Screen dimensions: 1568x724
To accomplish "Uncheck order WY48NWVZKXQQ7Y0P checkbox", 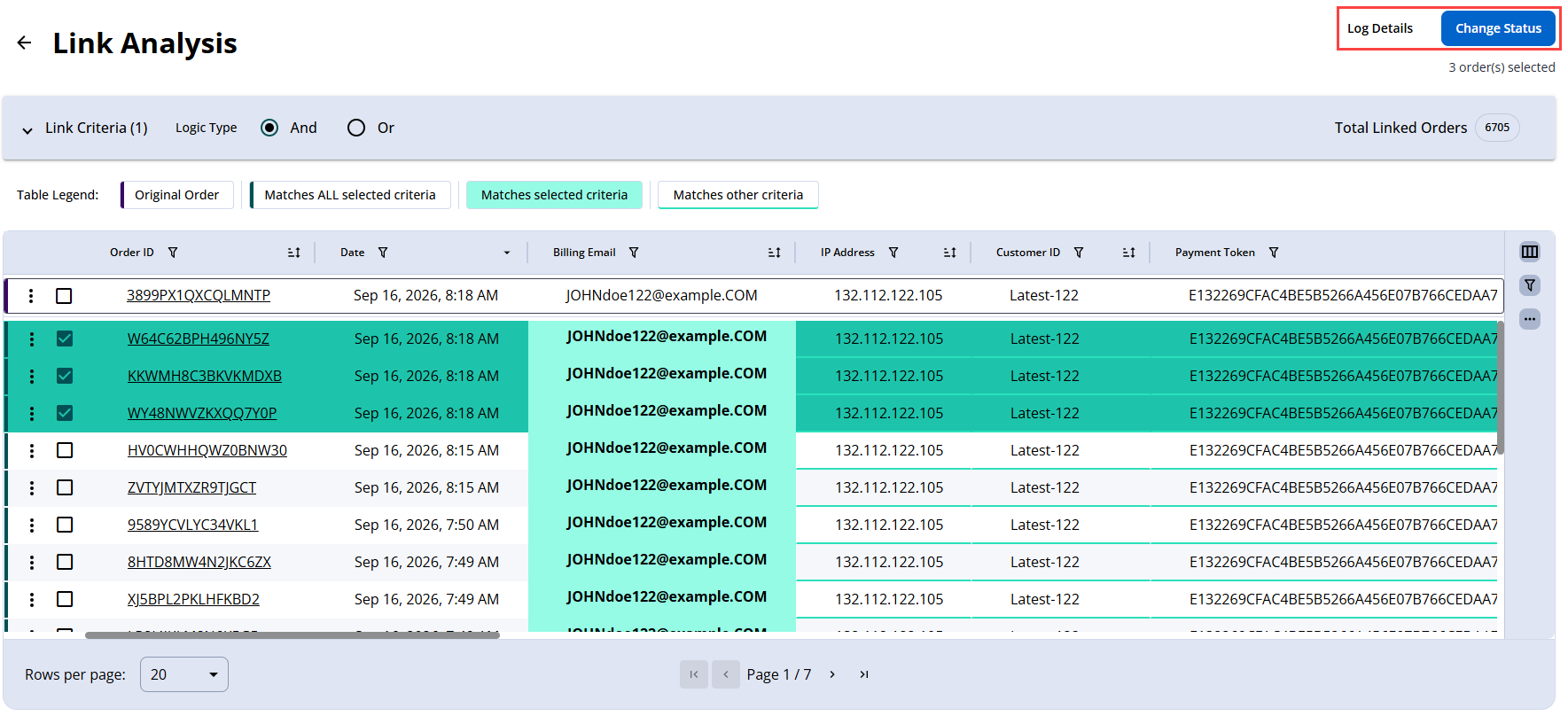I will point(65,413).
